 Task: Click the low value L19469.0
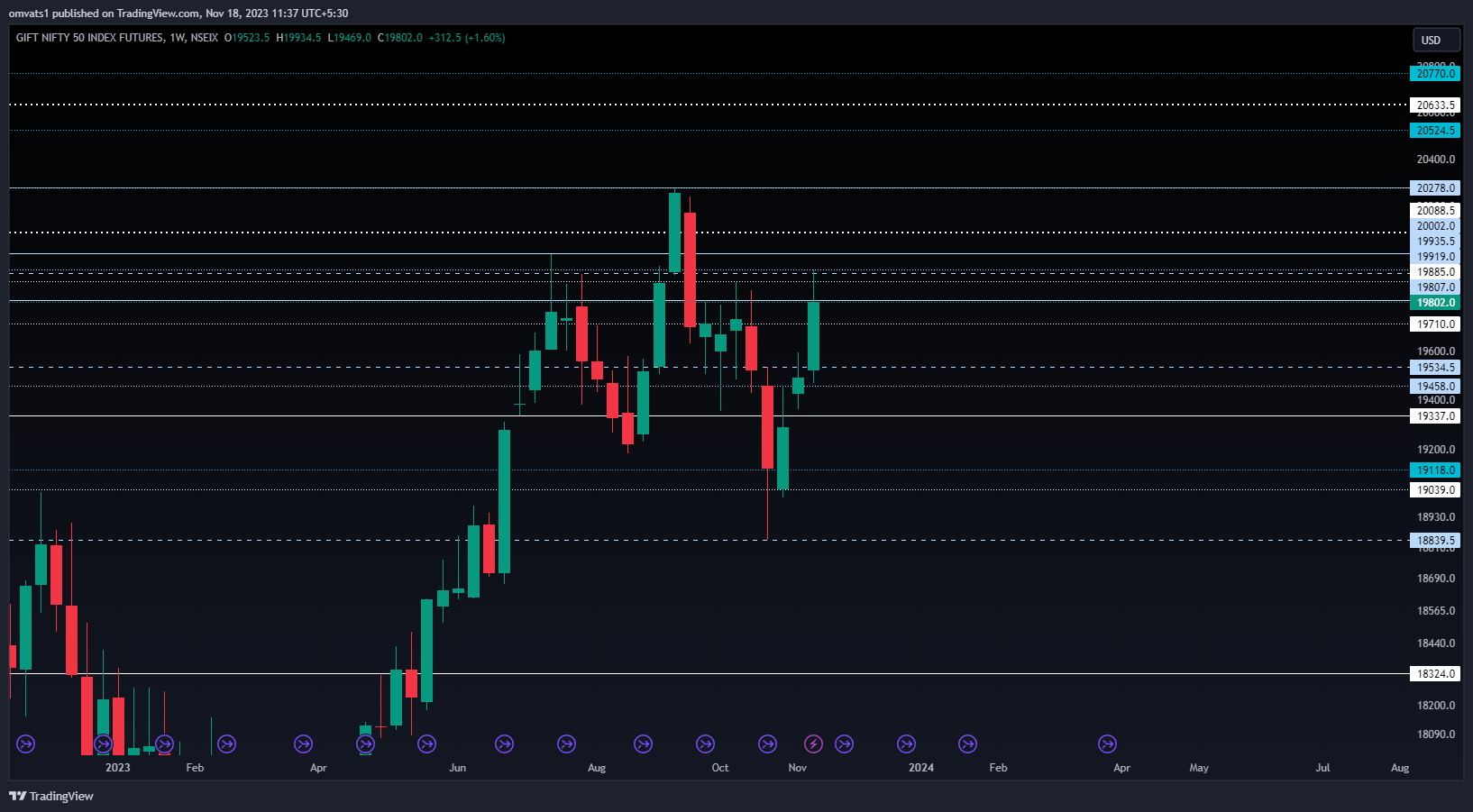[x=349, y=38]
